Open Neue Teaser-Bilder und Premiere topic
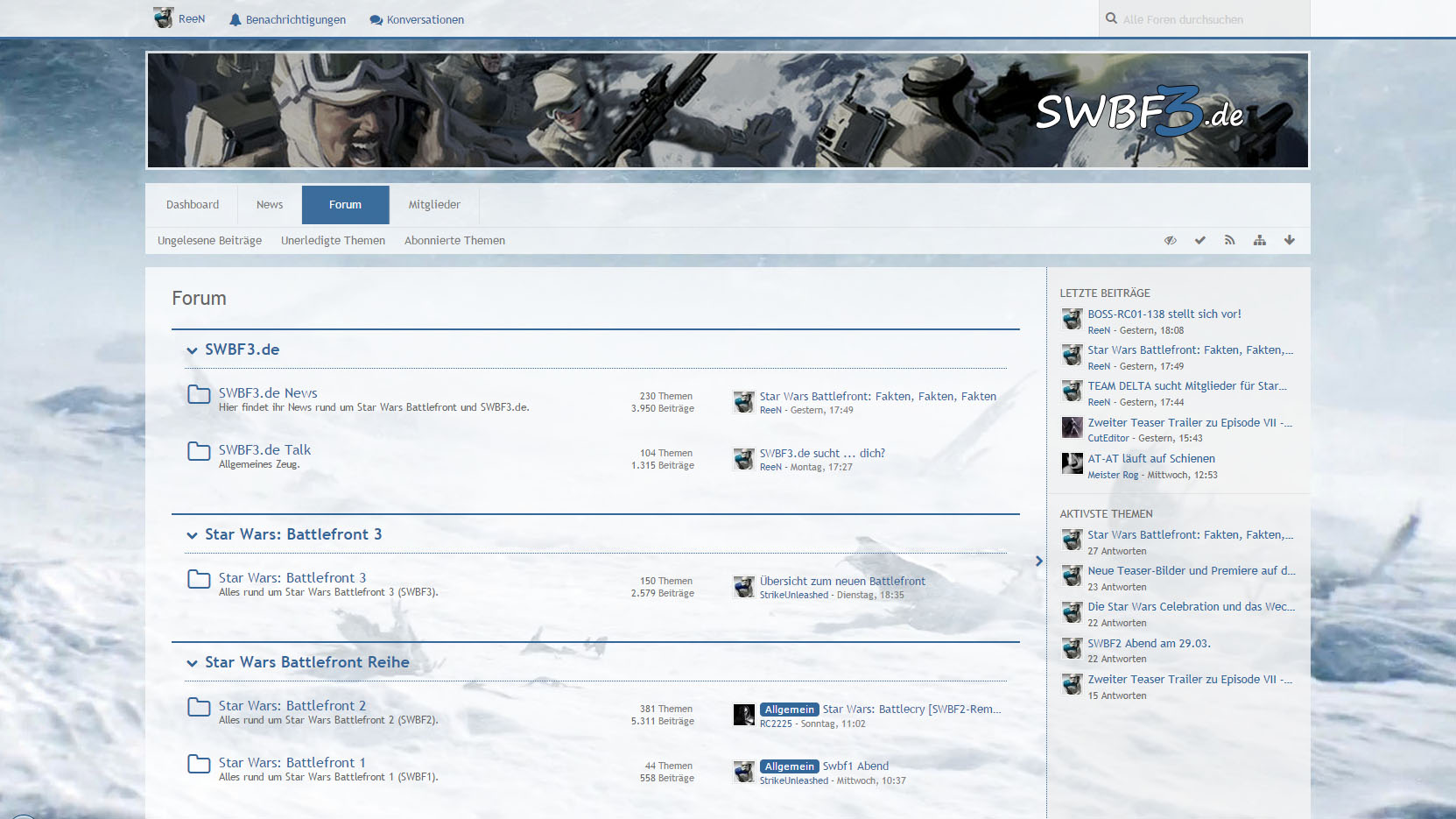Viewport: 1456px width, 819px height. pos(1192,571)
